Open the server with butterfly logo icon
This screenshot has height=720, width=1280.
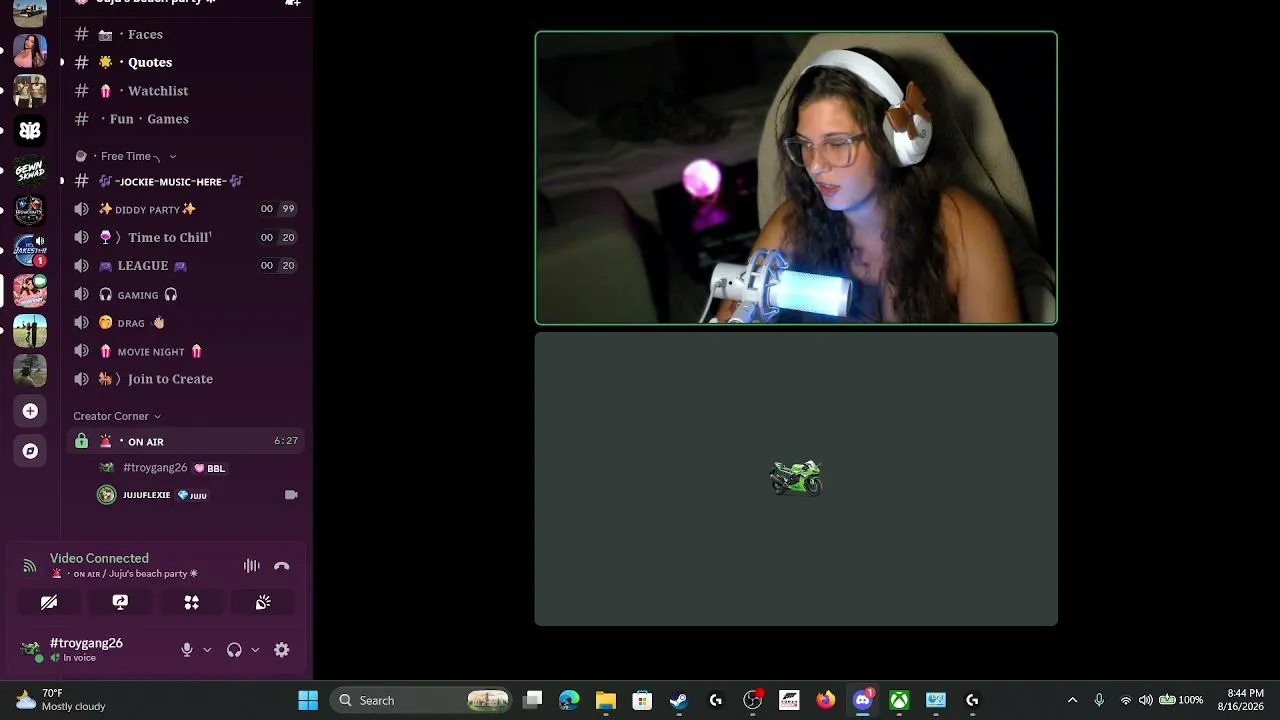click(30, 131)
